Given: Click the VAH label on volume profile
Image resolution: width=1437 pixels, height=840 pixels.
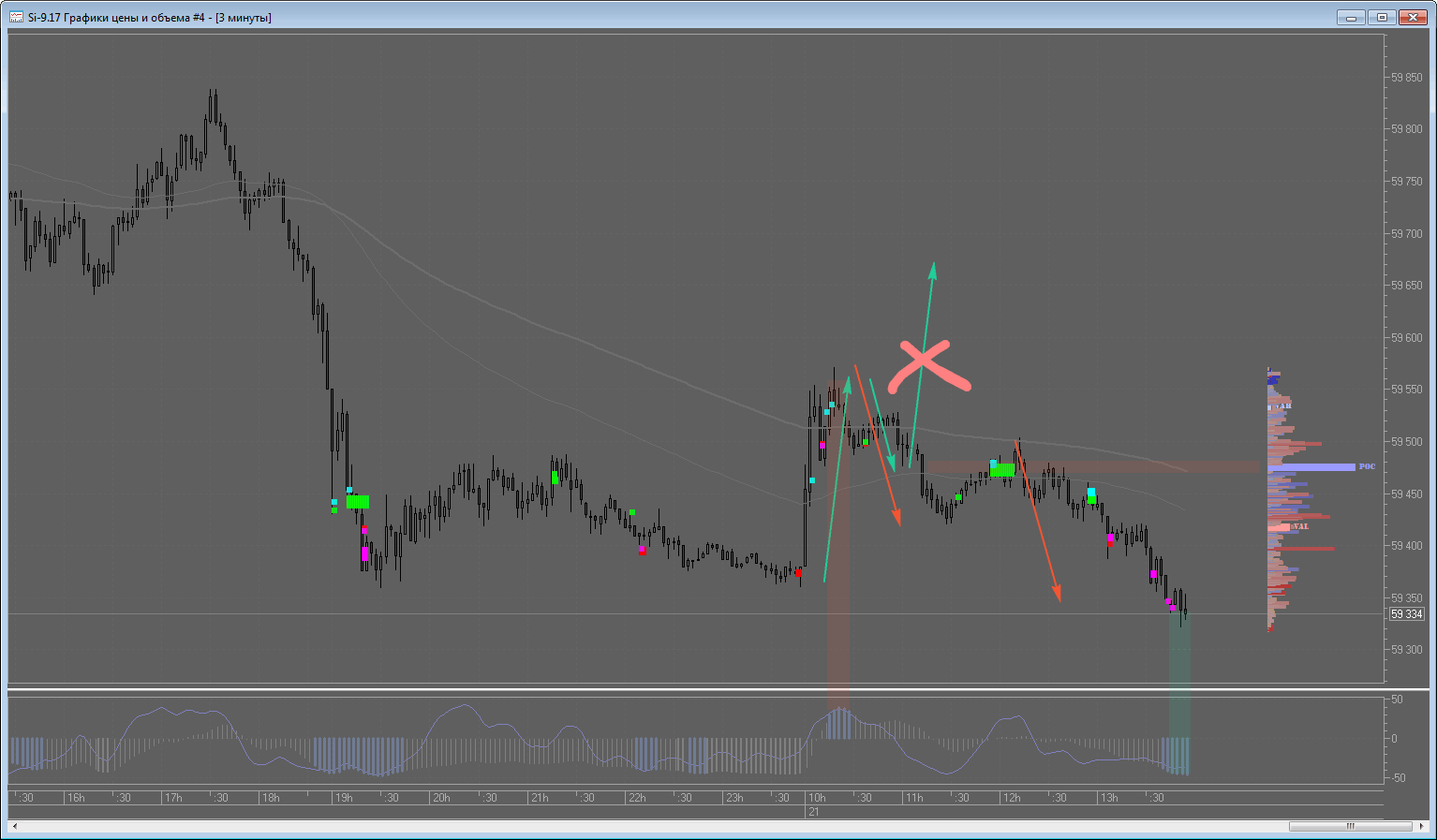Looking at the screenshot, I should (x=1283, y=405).
